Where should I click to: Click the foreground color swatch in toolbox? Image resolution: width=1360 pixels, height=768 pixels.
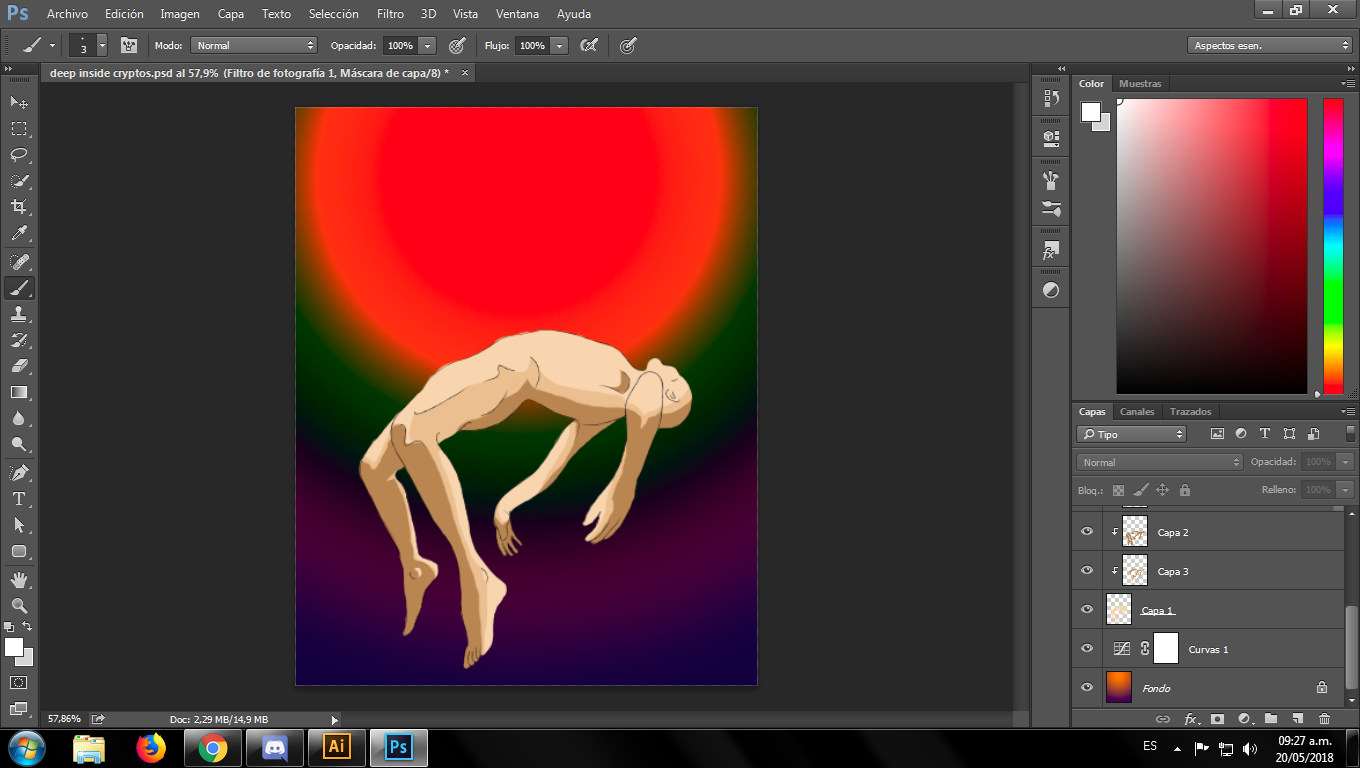[x=14, y=647]
